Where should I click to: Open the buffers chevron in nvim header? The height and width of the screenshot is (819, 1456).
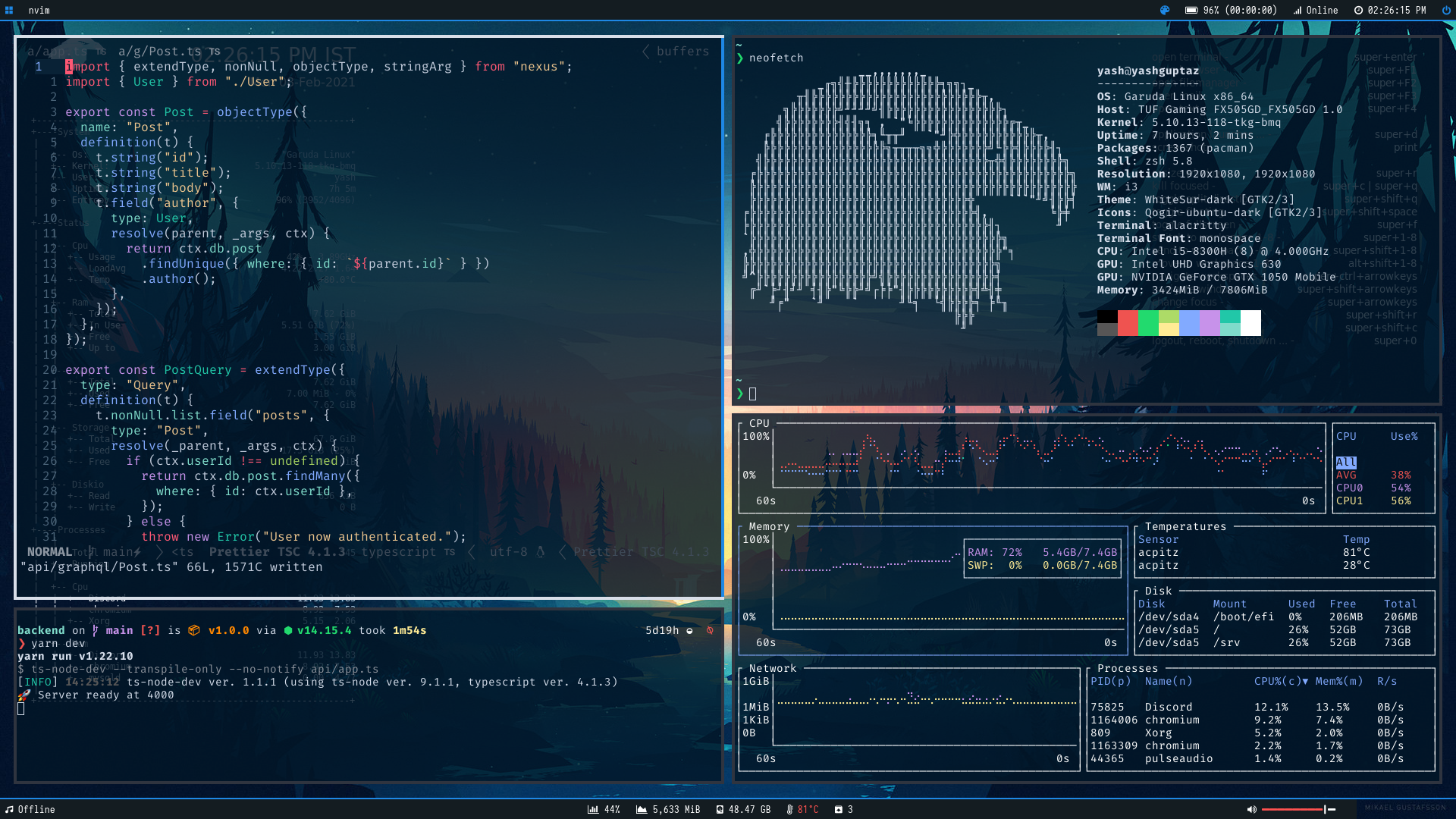(647, 51)
